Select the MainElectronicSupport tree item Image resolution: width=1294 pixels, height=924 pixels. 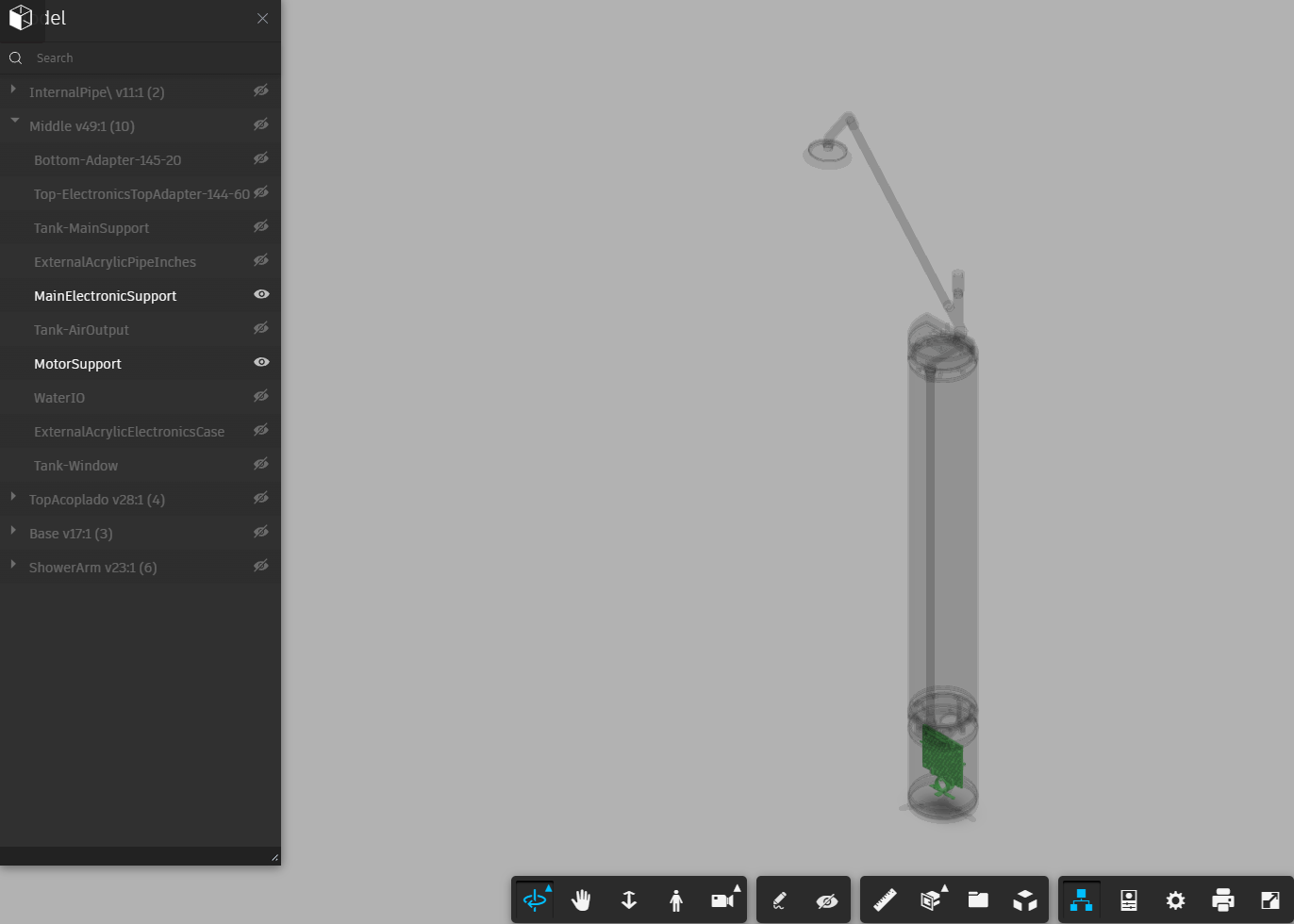pos(105,296)
